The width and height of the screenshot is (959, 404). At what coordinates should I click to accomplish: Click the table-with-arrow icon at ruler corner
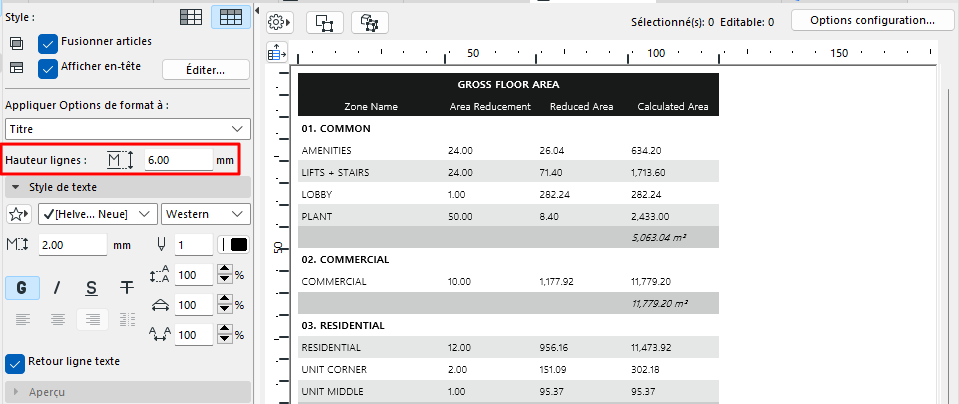(x=277, y=54)
